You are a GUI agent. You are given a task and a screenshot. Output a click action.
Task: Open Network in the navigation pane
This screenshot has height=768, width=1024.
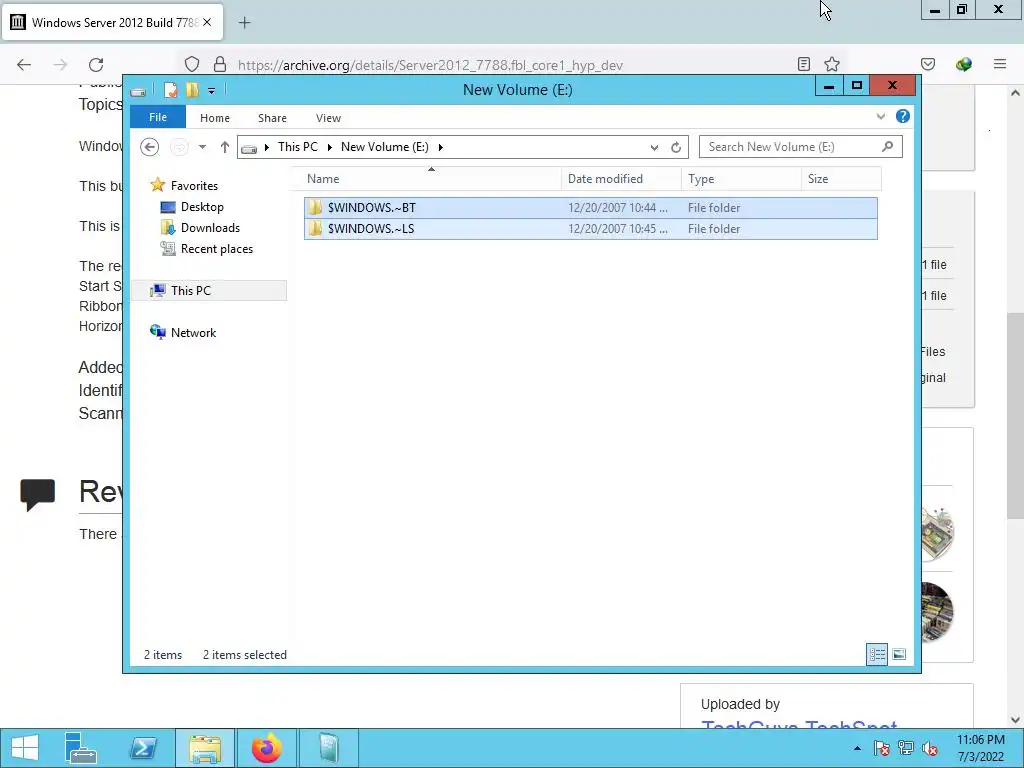tap(193, 332)
